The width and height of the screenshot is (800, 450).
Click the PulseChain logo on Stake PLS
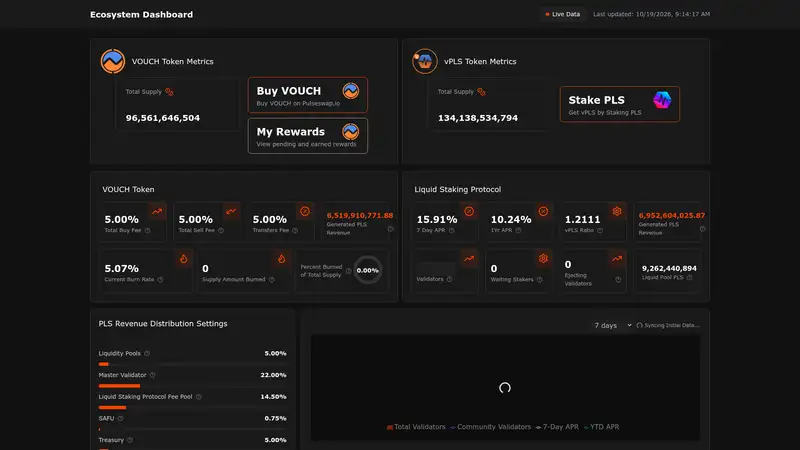(x=662, y=99)
